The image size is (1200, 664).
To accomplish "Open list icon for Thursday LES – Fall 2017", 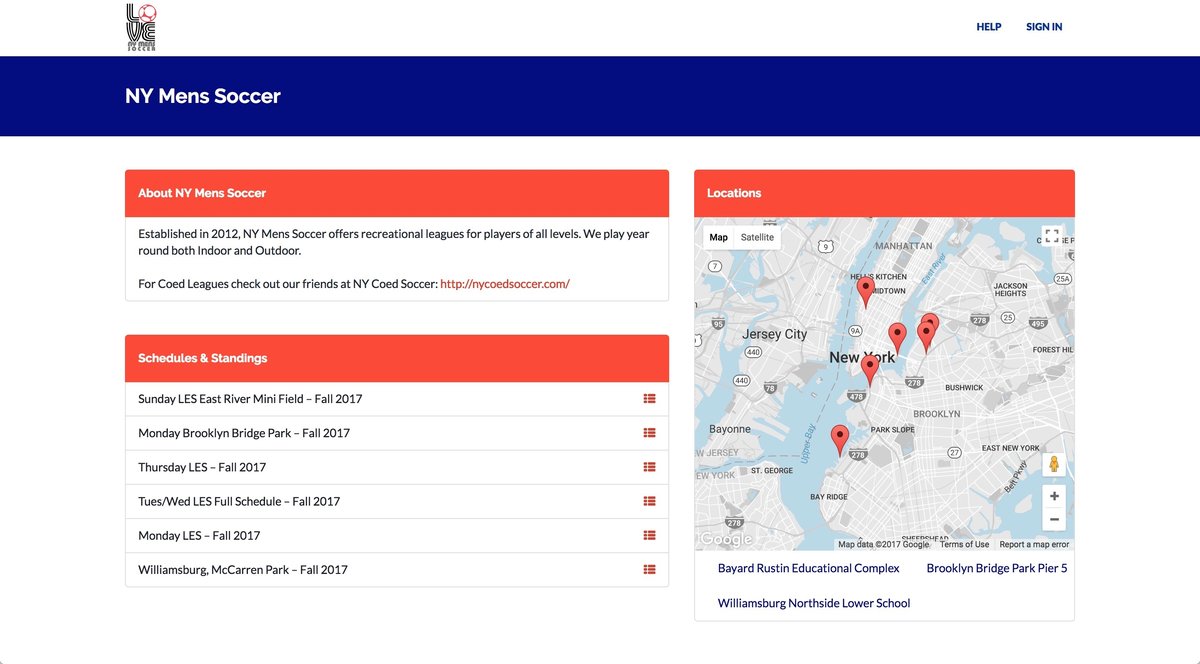I will pos(649,467).
